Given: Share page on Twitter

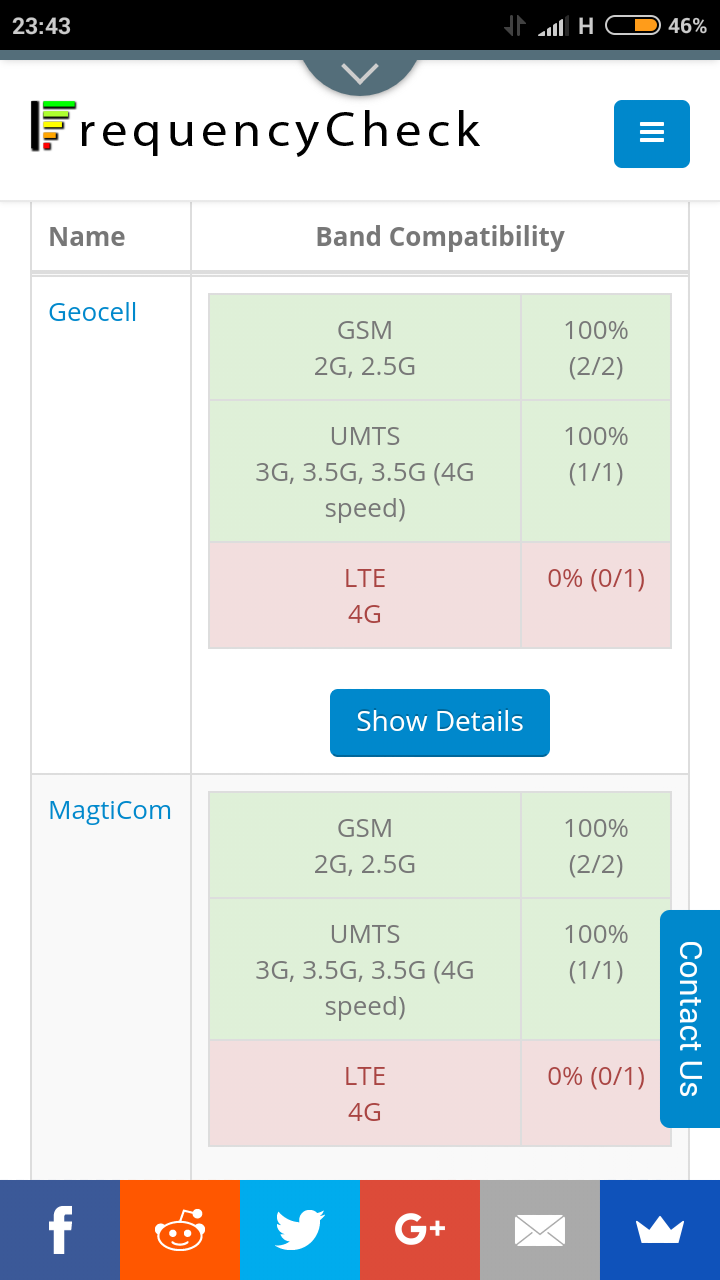Looking at the screenshot, I should (x=300, y=1229).
